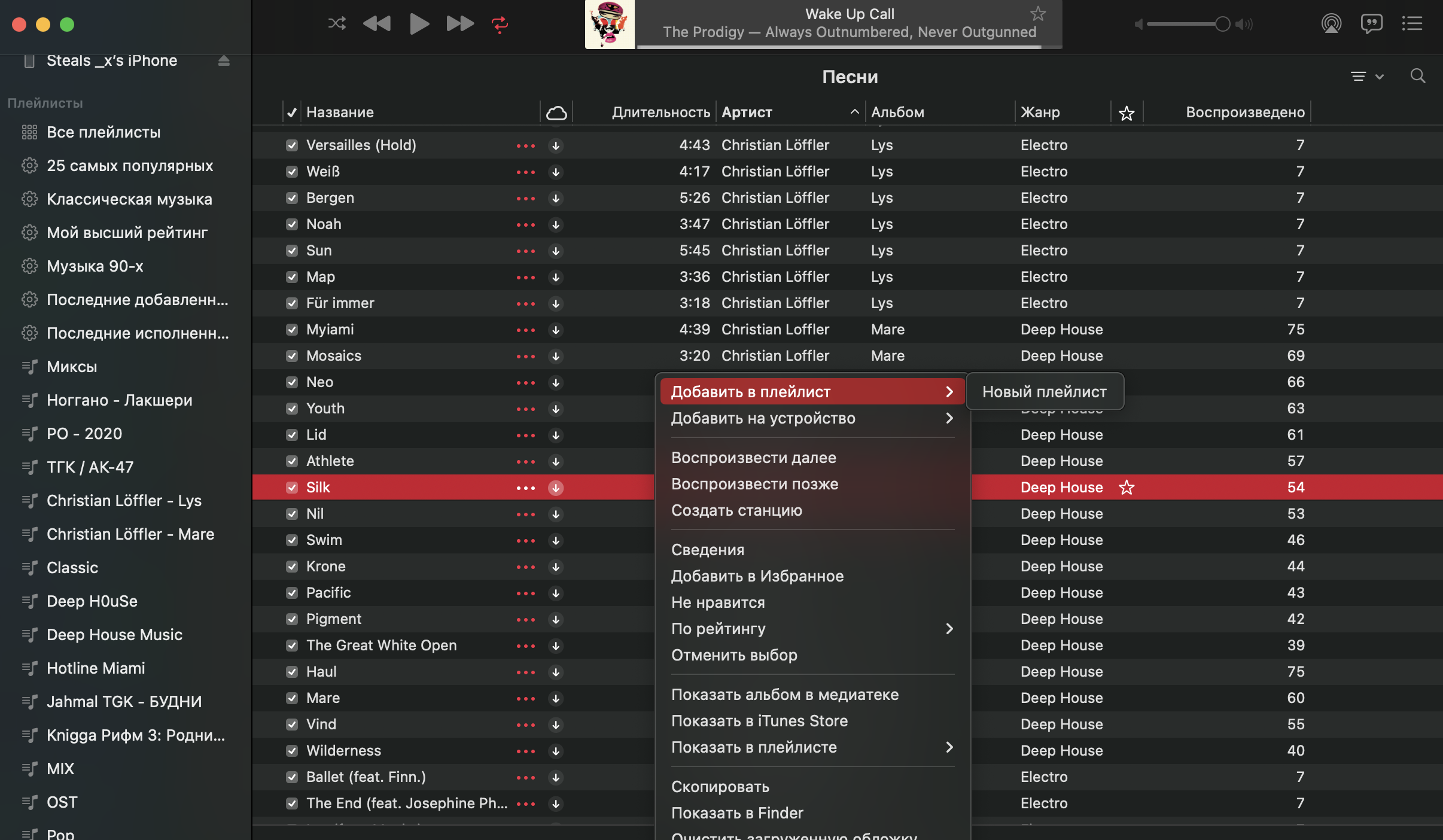
Task: Toggle the Haul track checkbox
Action: point(292,672)
